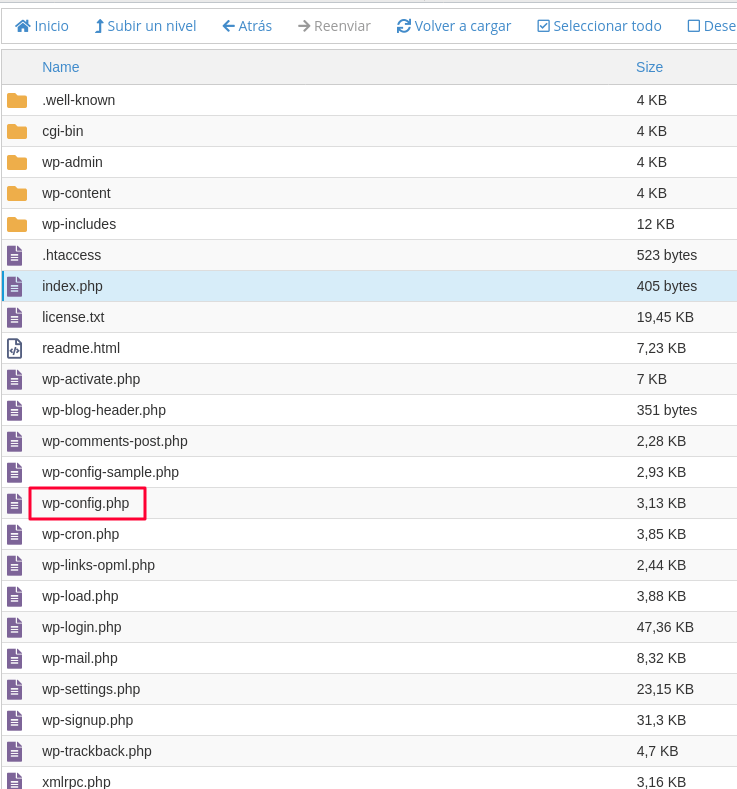Select the wp-includes folder icon
Screen dimensions: 737x789
[x=17, y=224]
